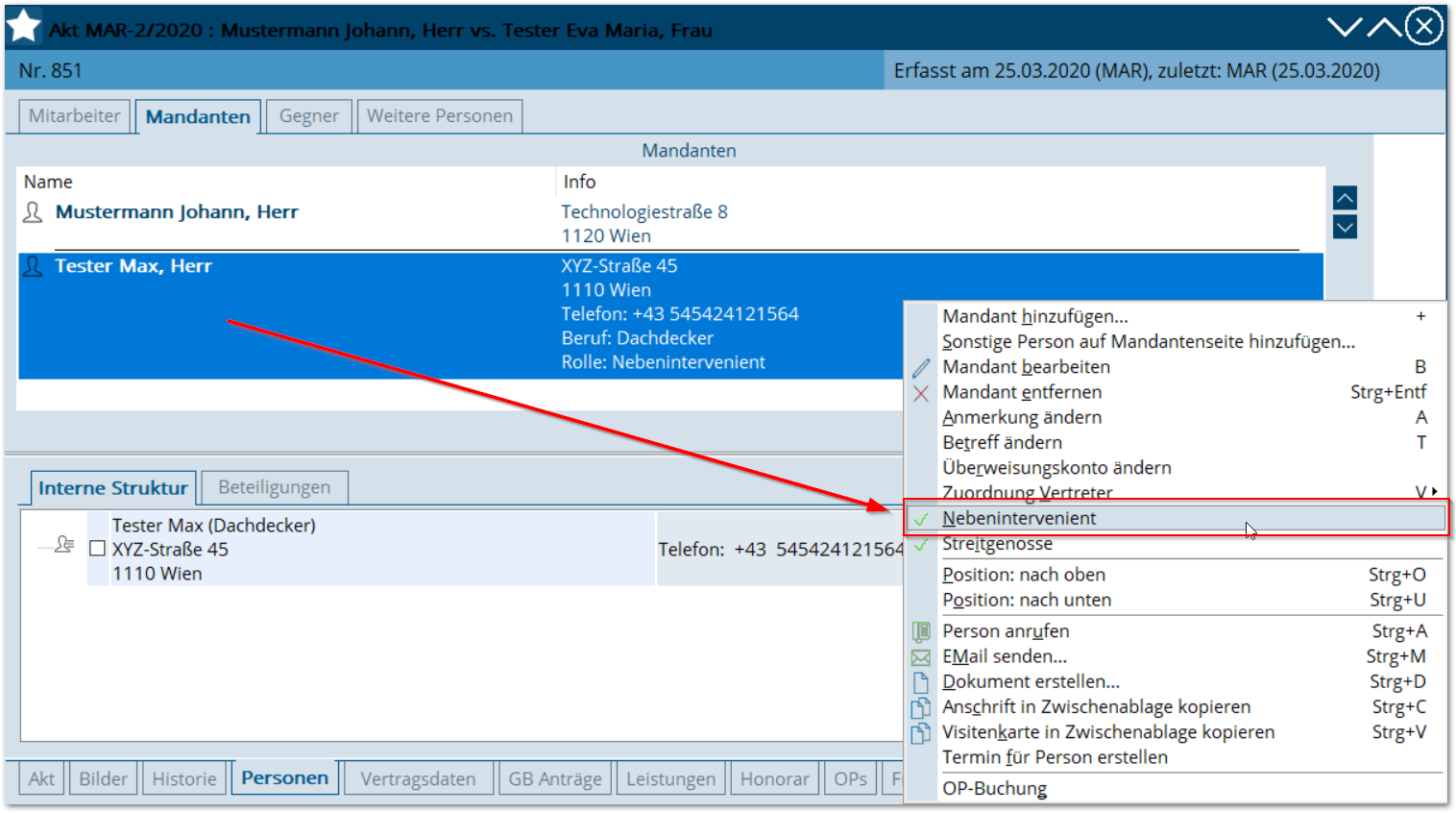Open the Bilder bottom tab
This screenshot has width=1456, height=813.
click(x=104, y=778)
